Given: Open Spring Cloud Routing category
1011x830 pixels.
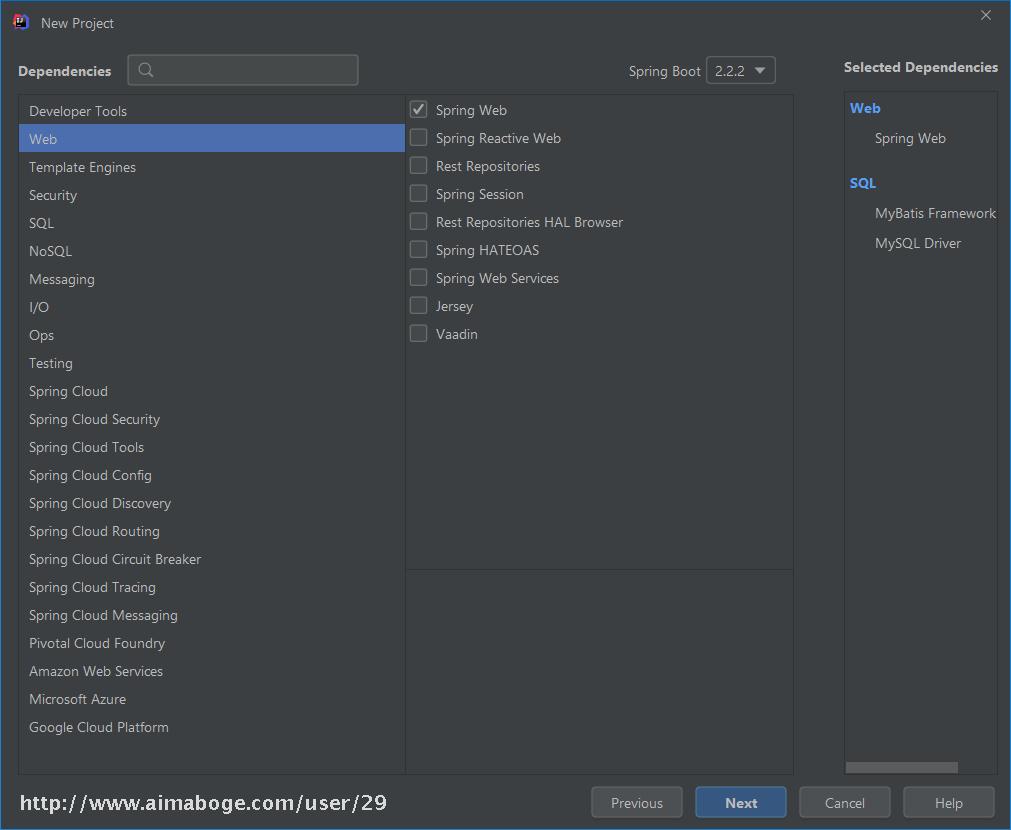Looking at the screenshot, I should 211,531.
